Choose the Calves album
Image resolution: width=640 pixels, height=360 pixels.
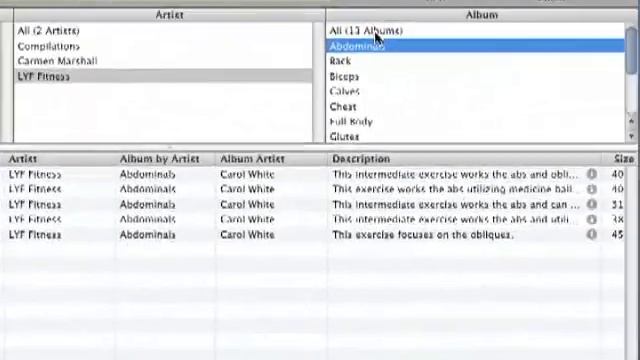coord(475,91)
